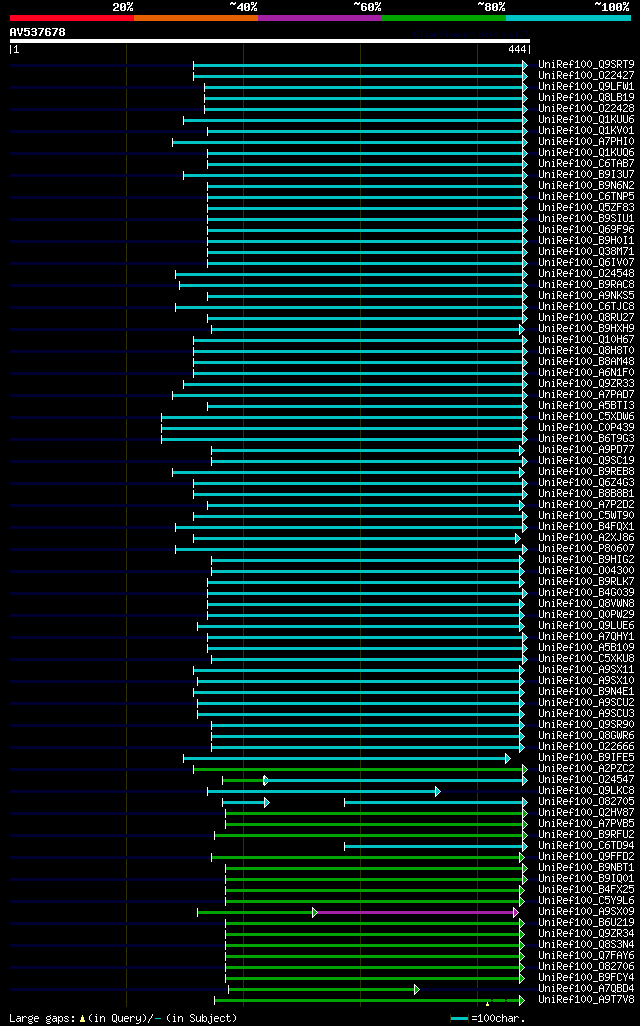Select the label UniRef100_Q9SR90
Screen dimensions: 640x1026
pos(586,724)
